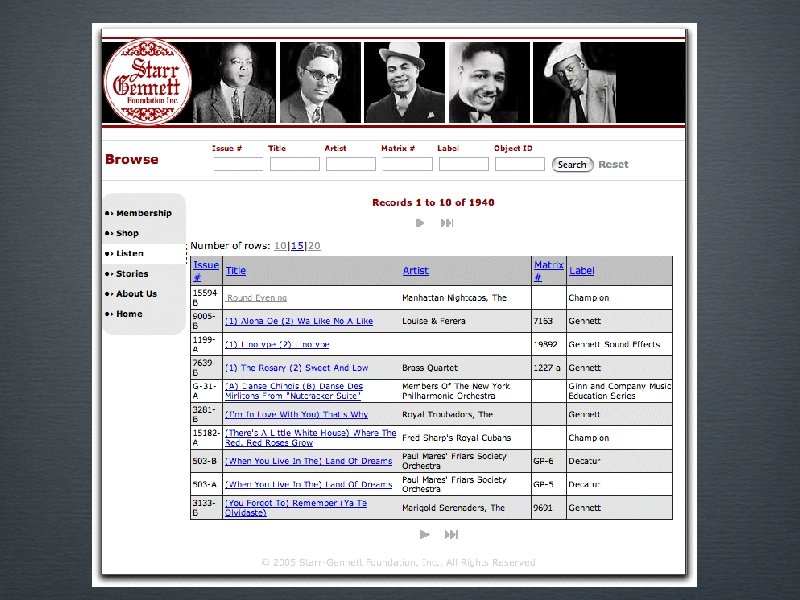Open the Stories menu item

(x=132, y=273)
